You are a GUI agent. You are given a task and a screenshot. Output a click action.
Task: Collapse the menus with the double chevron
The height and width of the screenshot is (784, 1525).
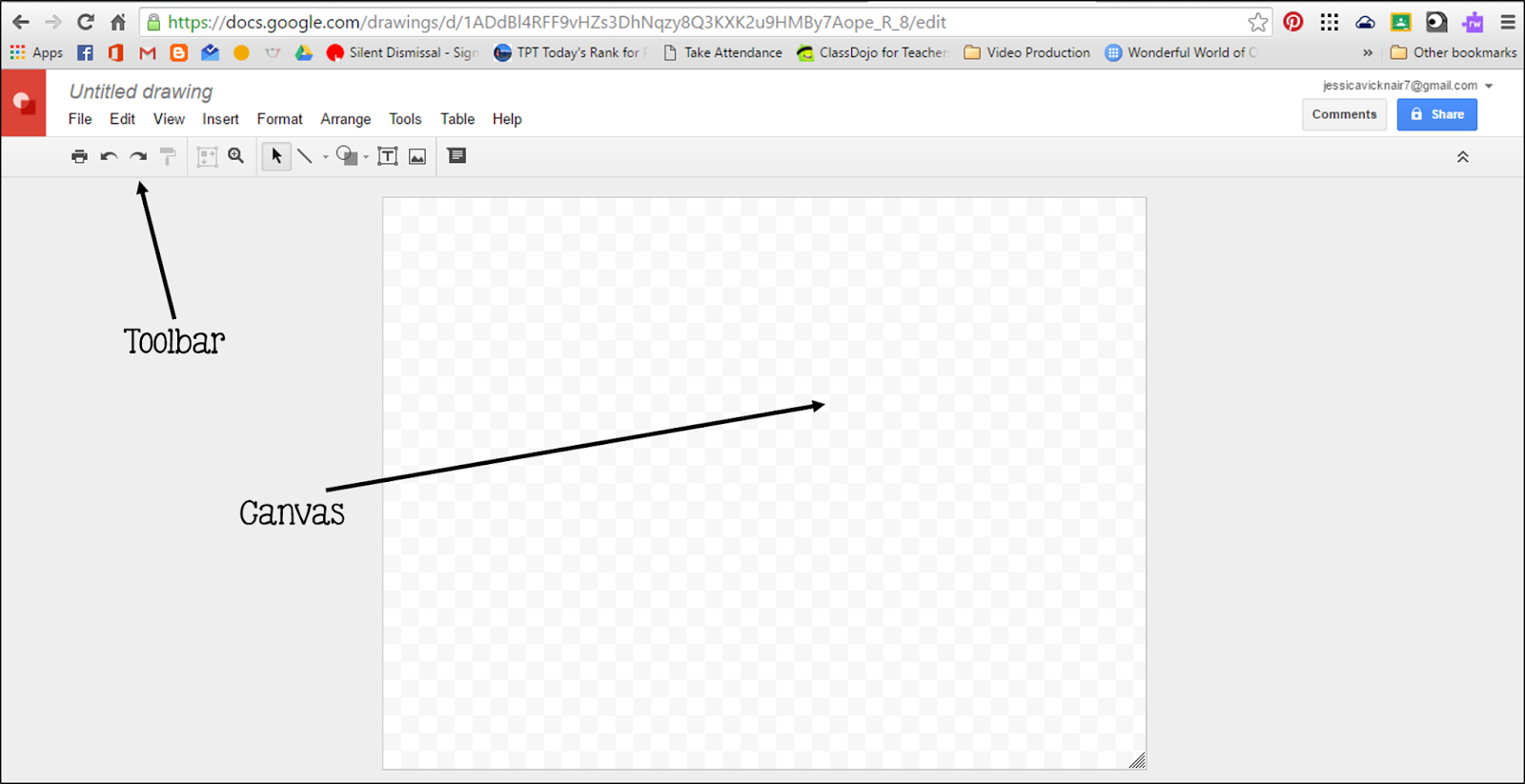pos(1462,157)
